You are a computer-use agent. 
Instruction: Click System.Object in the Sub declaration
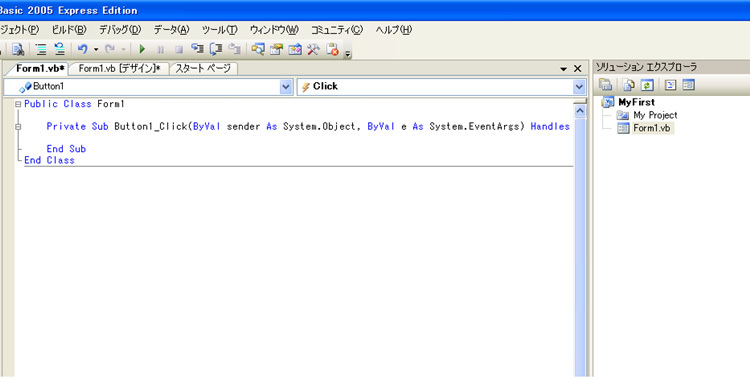click(319, 127)
